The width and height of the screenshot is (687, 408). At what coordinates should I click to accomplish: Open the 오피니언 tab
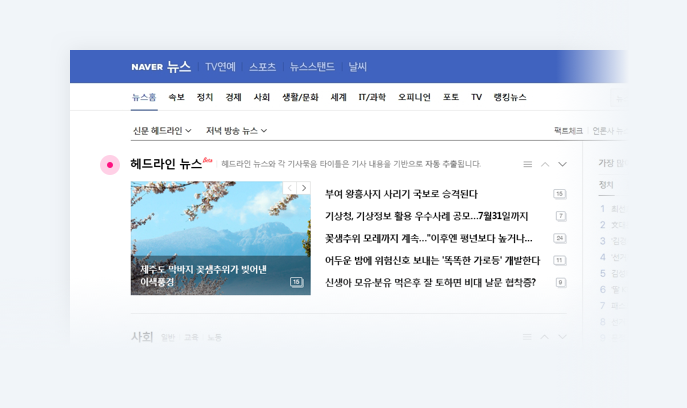414,97
